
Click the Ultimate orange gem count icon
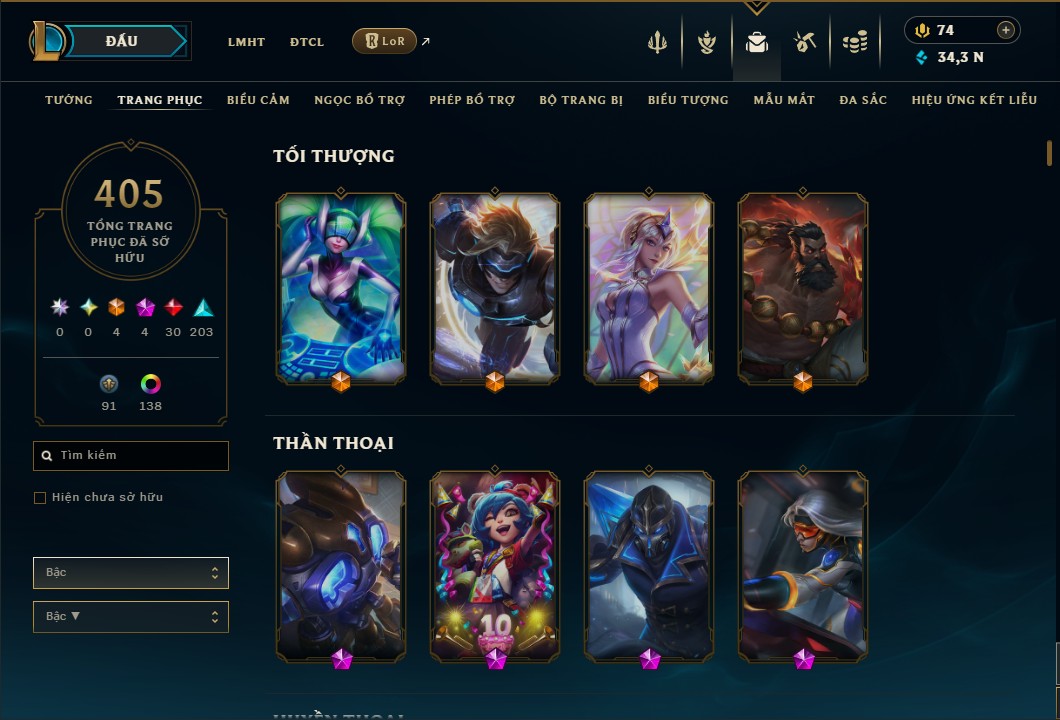[116, 308]
